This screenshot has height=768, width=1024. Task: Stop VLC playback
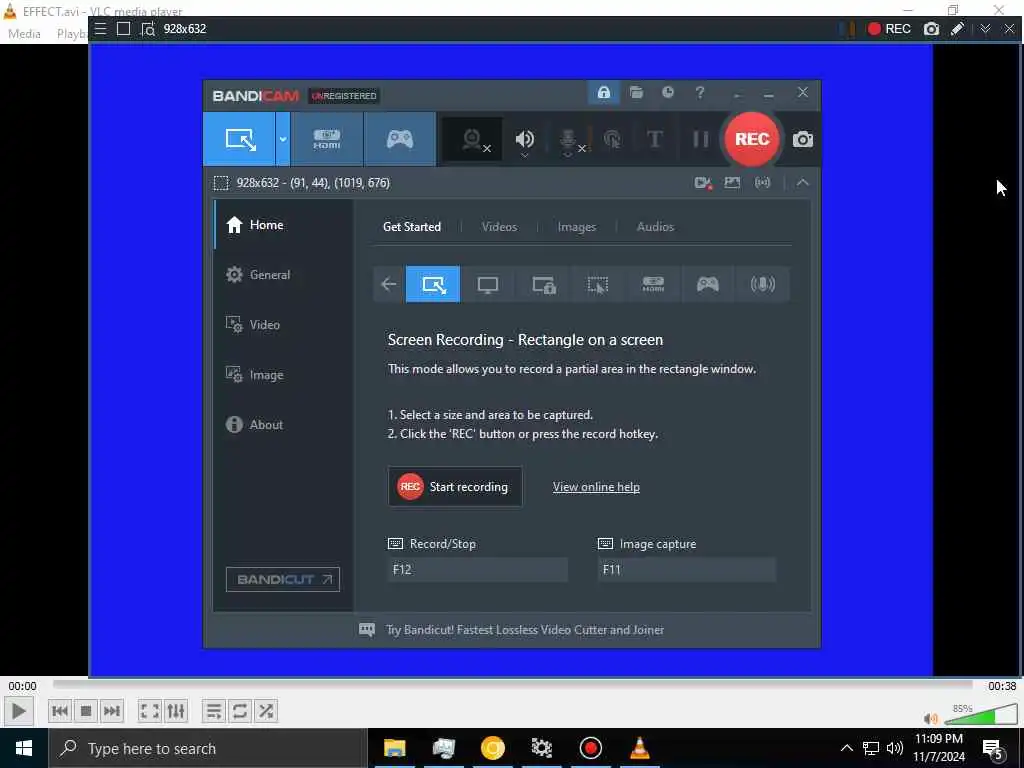86,711
